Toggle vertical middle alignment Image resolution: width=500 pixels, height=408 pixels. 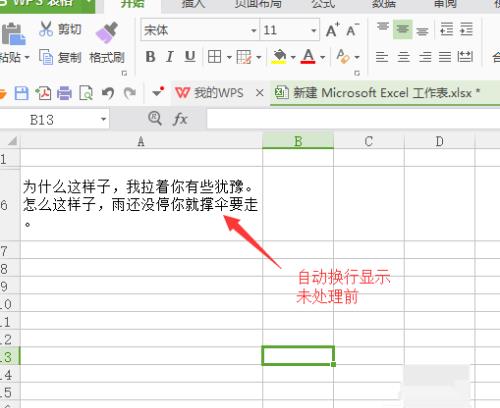(x=403, y=30)
